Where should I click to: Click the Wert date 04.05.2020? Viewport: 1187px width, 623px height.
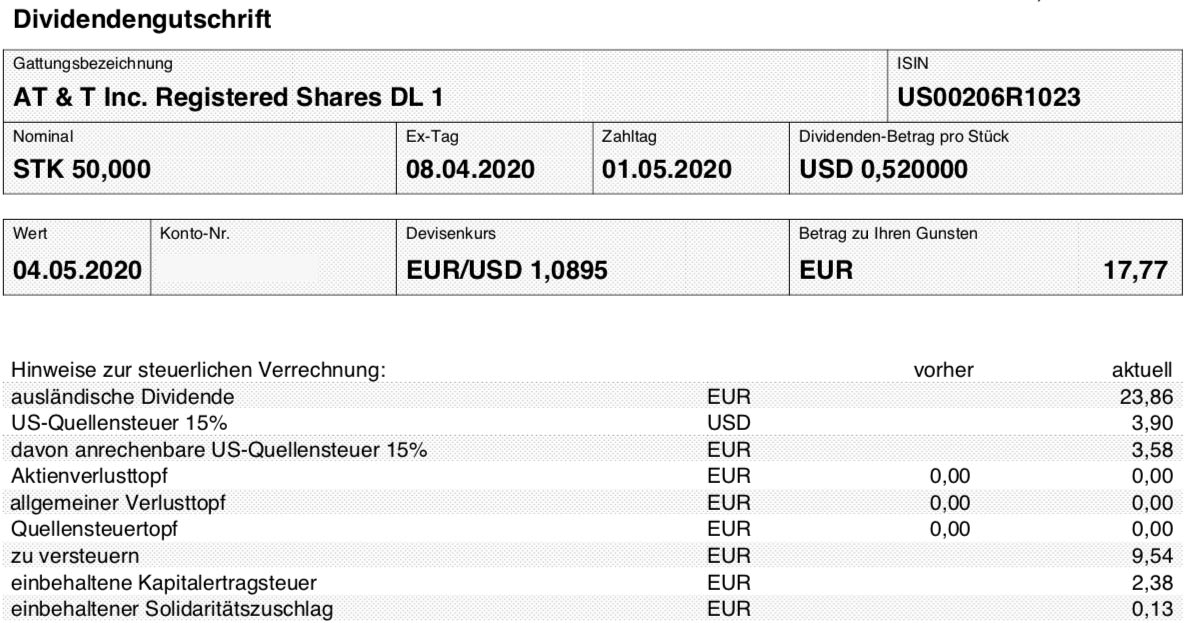coord(77,270)
